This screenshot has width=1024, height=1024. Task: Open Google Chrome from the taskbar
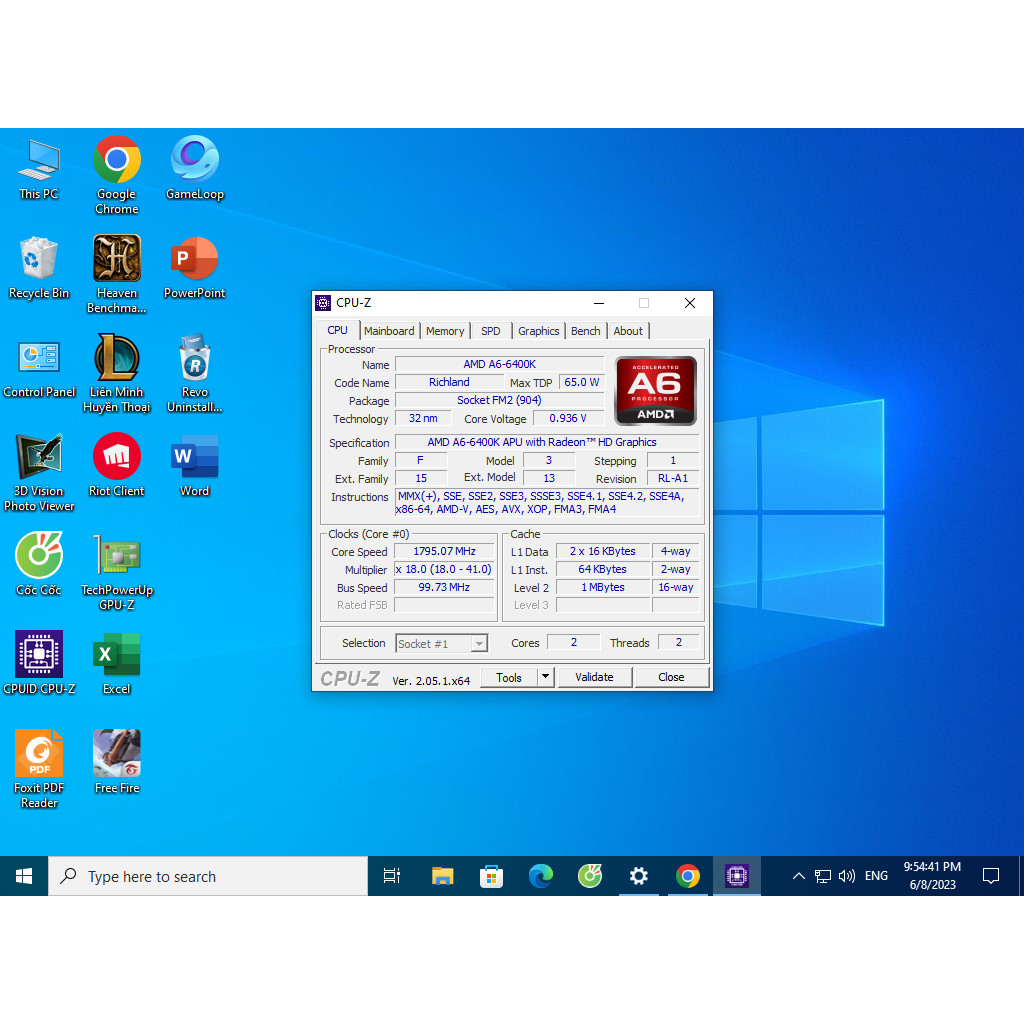tap(688, 875)
